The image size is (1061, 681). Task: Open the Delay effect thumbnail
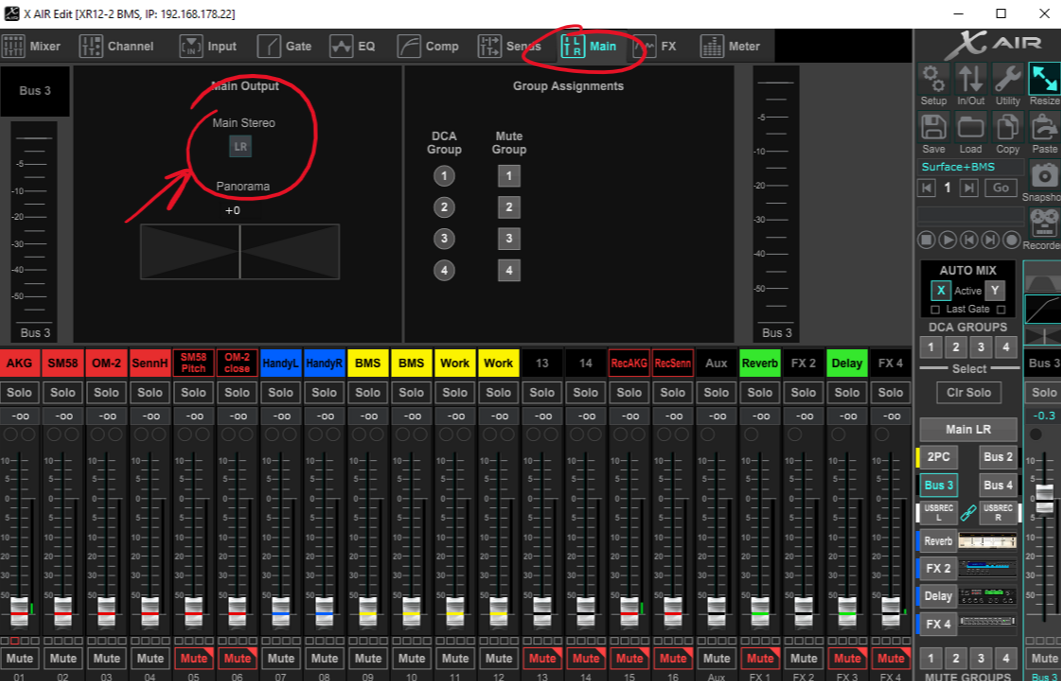coord(988,596)
